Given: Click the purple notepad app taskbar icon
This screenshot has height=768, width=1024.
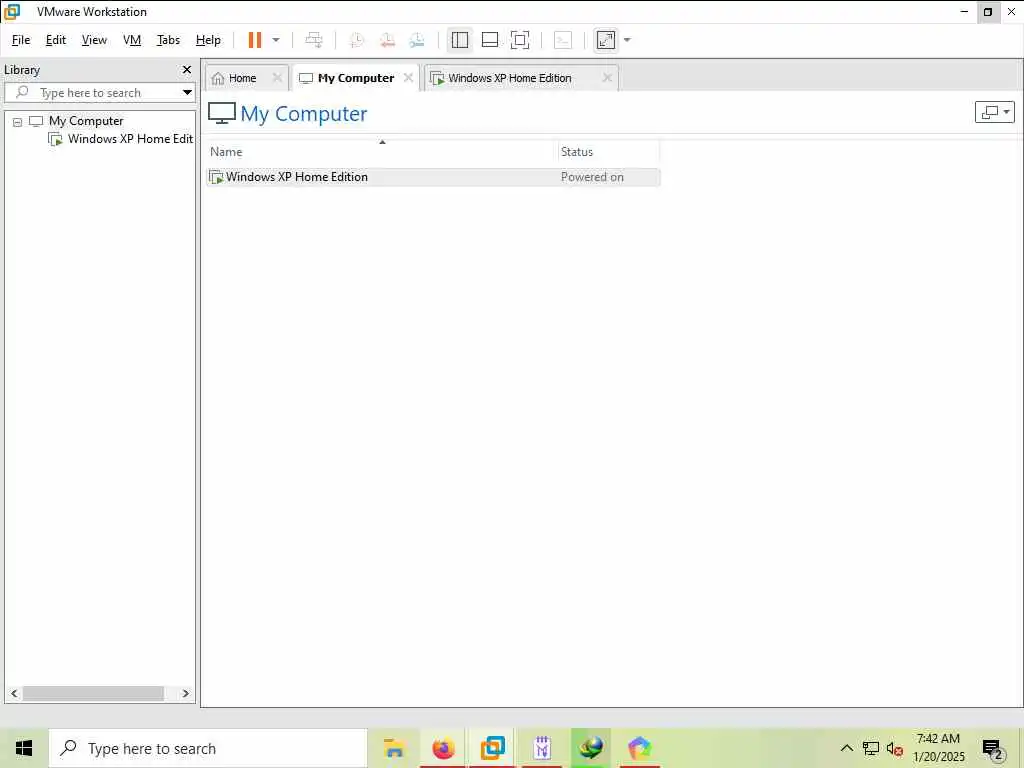Looking at the screenshot, I should coord(542,748).
